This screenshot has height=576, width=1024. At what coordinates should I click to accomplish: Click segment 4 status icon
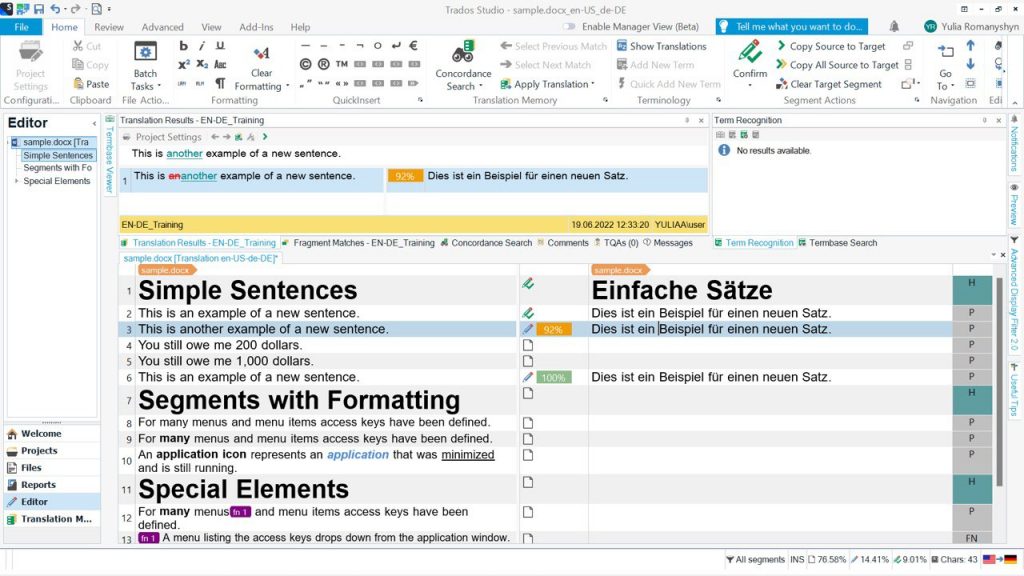528,345
